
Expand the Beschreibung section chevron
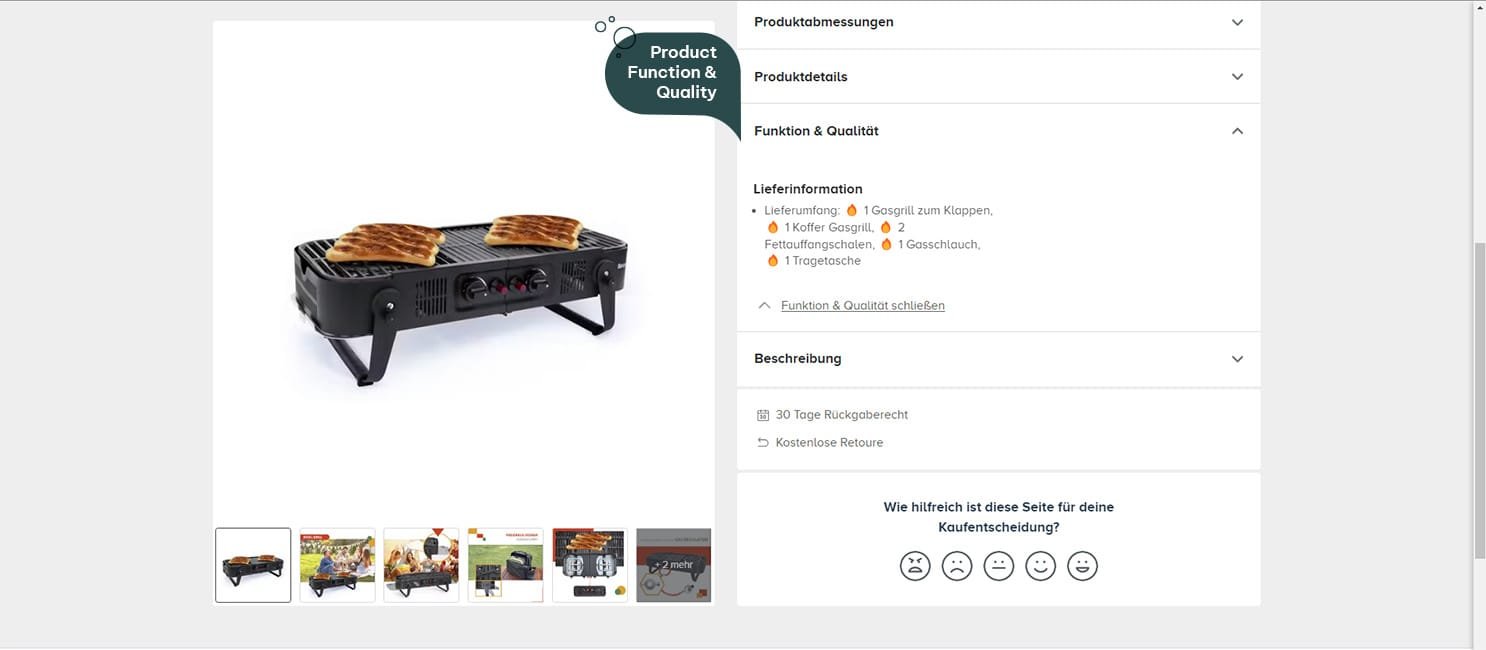coord(1237,359)
